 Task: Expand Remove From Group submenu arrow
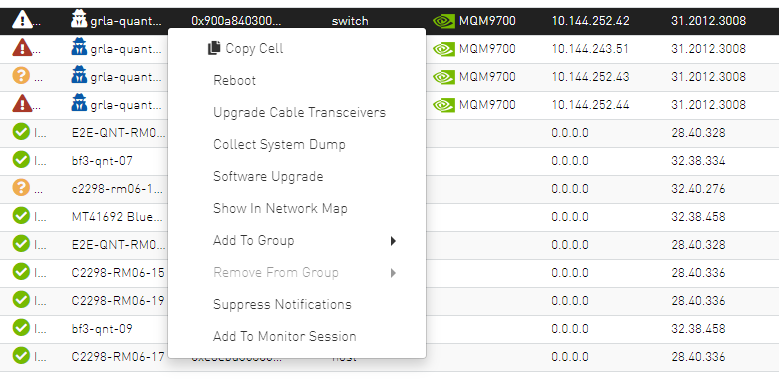click(393, 273)
